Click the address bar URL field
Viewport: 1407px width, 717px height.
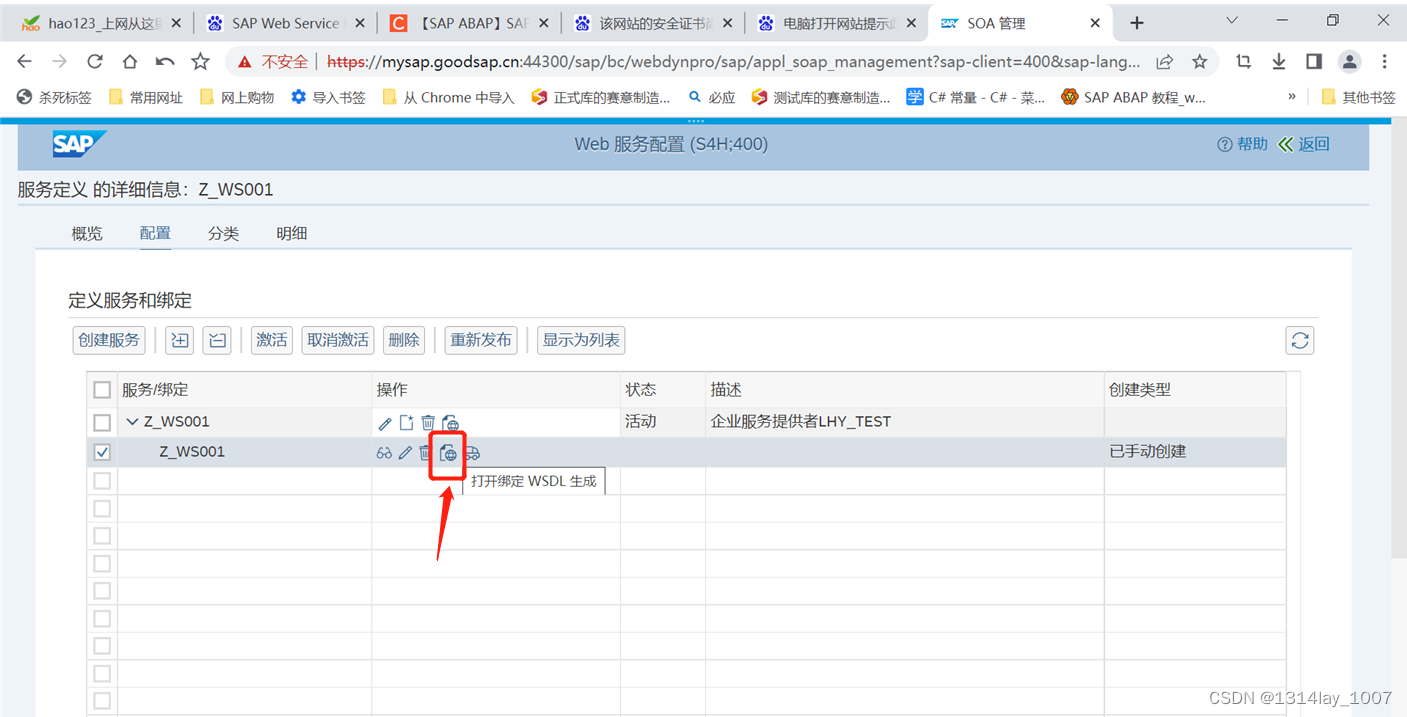point(734,62)
